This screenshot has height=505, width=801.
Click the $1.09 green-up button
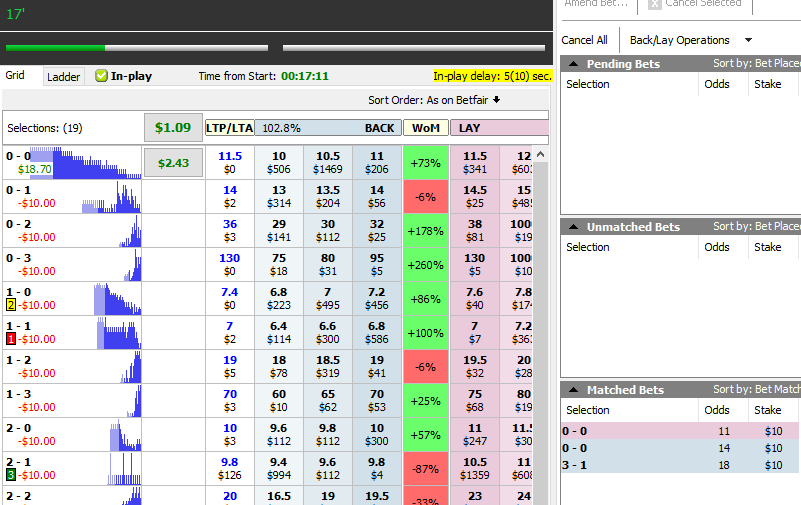[x=173, y=128]
